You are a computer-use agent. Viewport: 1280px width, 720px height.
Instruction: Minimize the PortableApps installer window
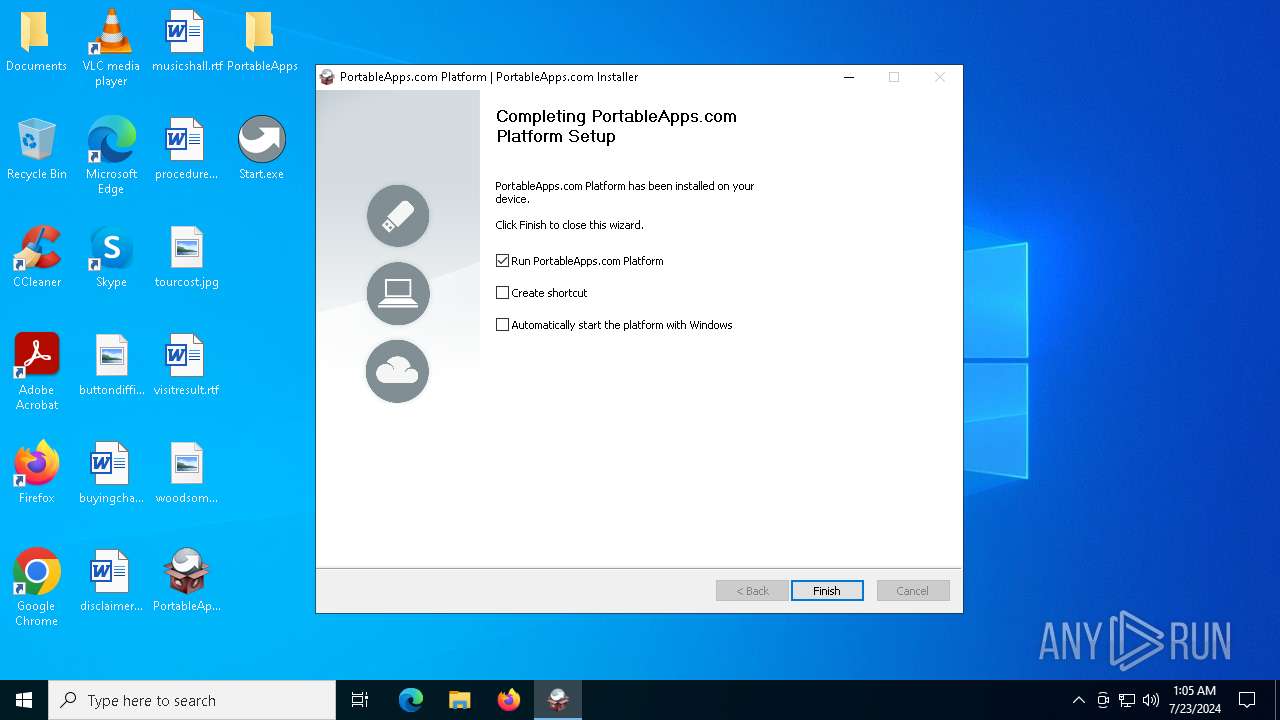(849, 77)
